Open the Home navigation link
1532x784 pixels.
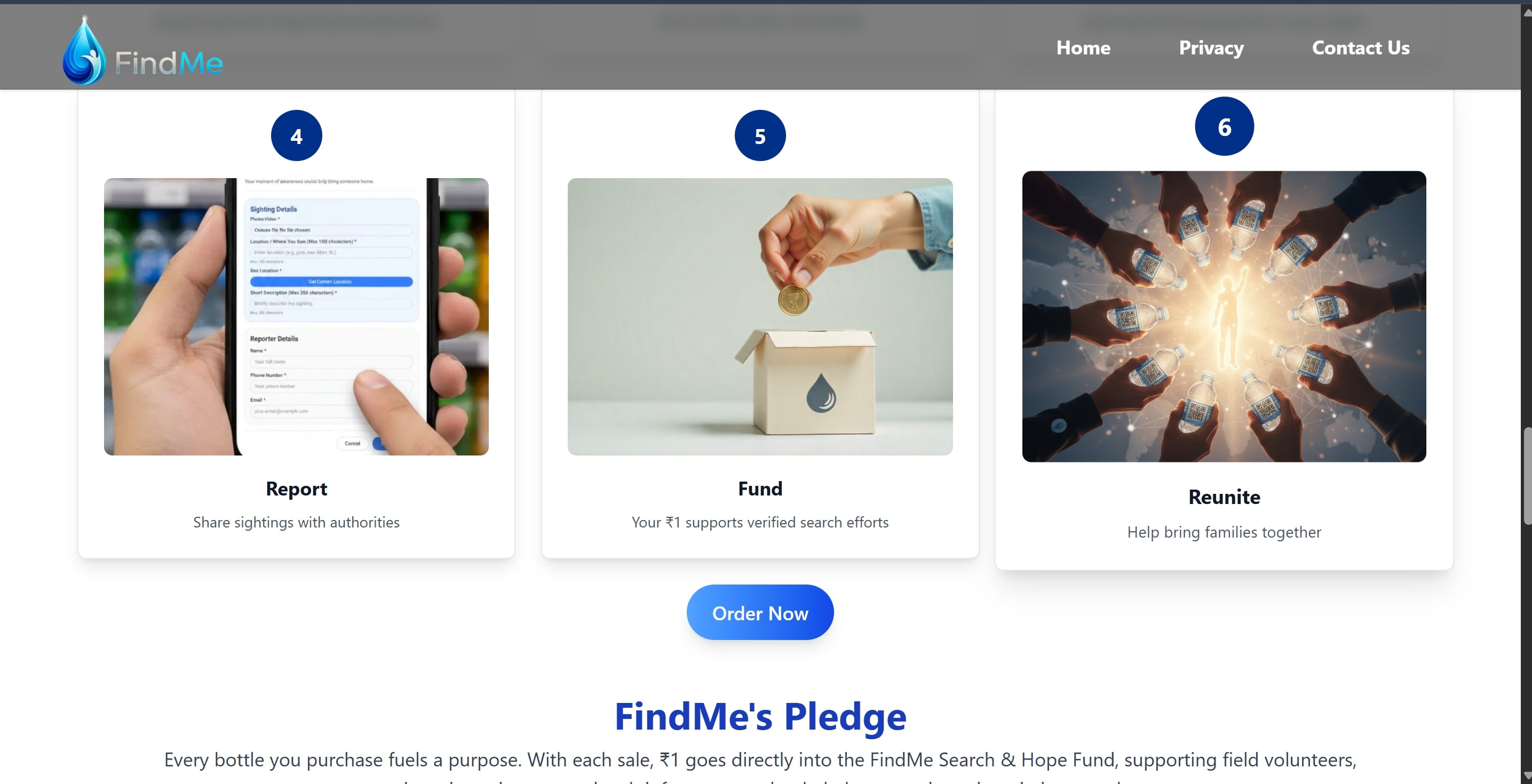[1083, 47]
